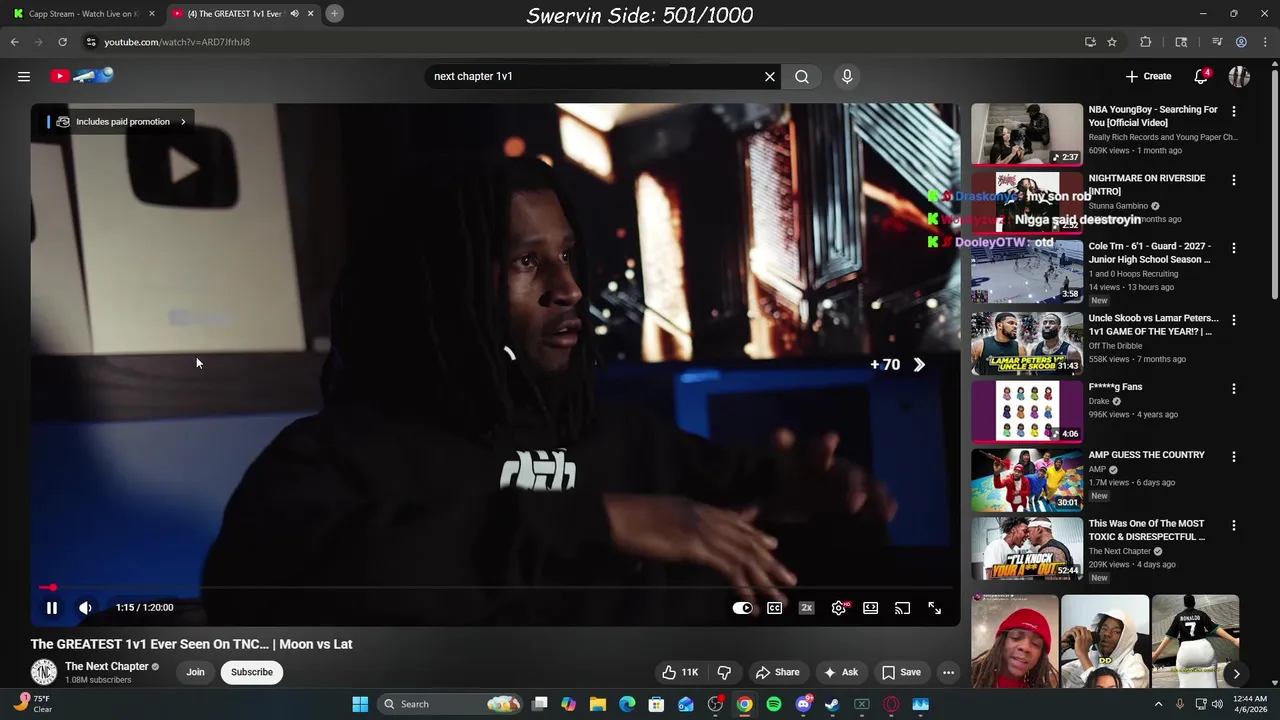
Task: Click the Ask button under the video
Action: (x=841, y=672)
